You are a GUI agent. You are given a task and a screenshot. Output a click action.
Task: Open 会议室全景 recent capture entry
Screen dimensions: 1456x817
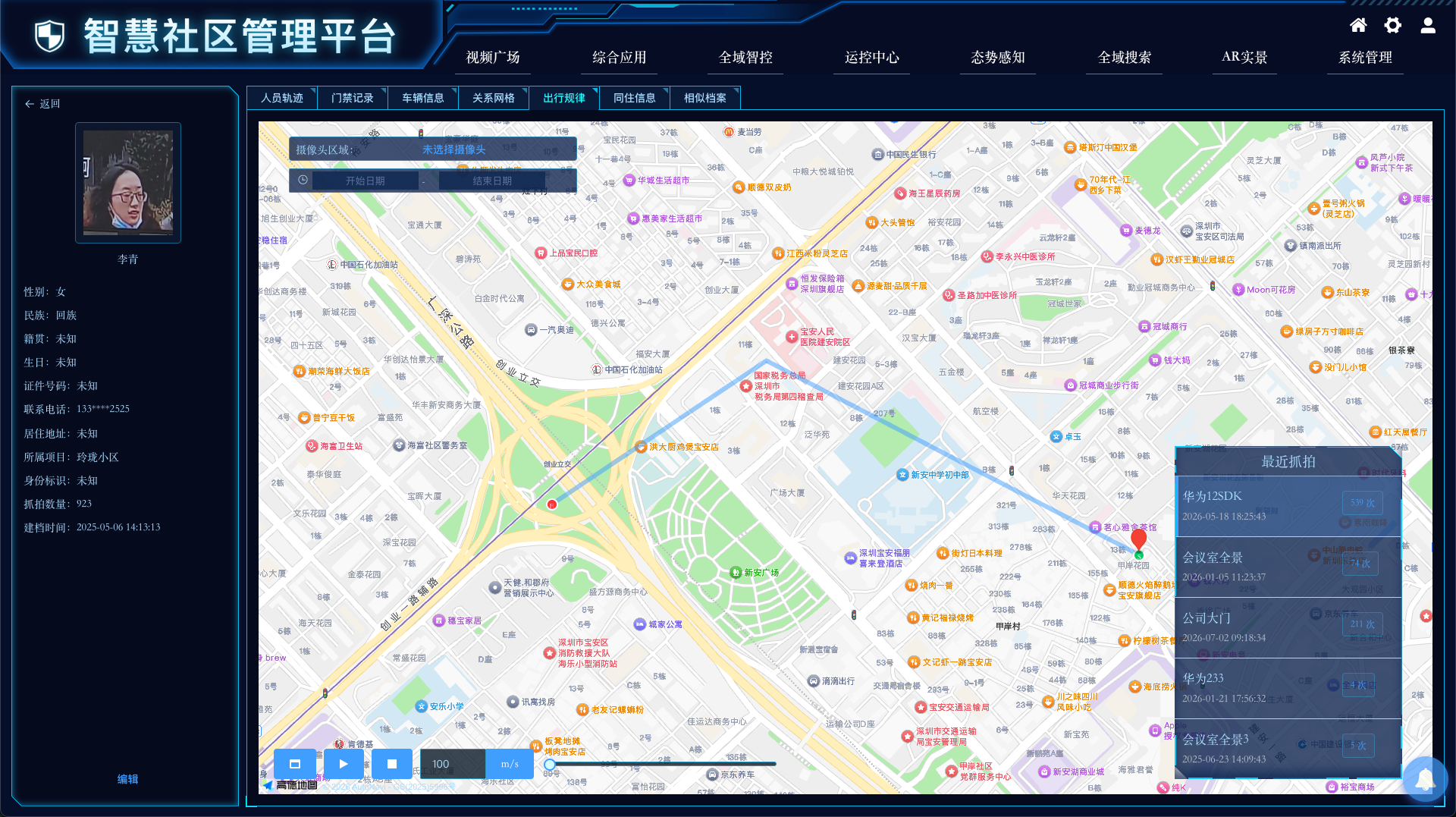point(1288,567)
